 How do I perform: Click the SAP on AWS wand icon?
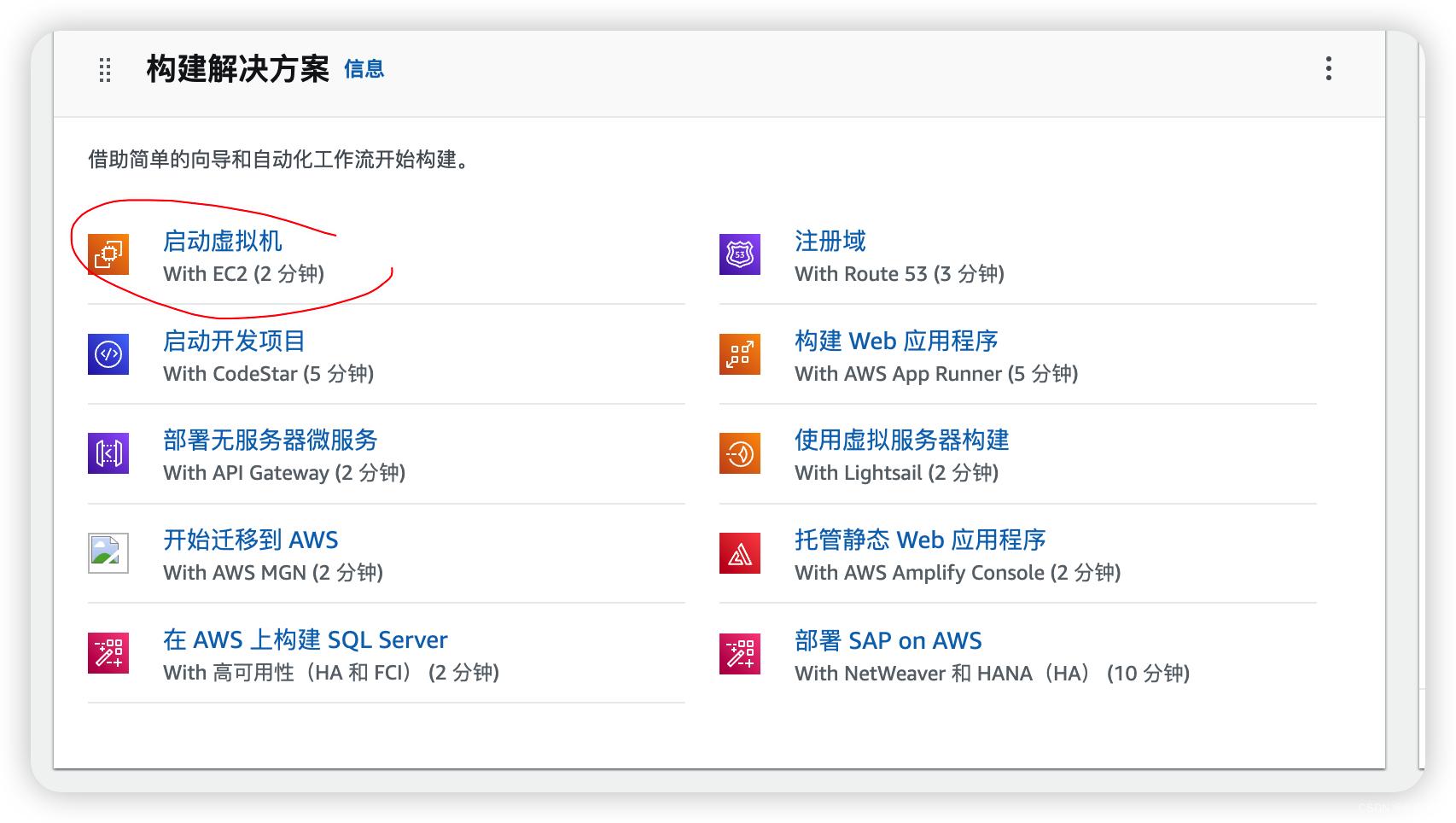click(740, 654)
